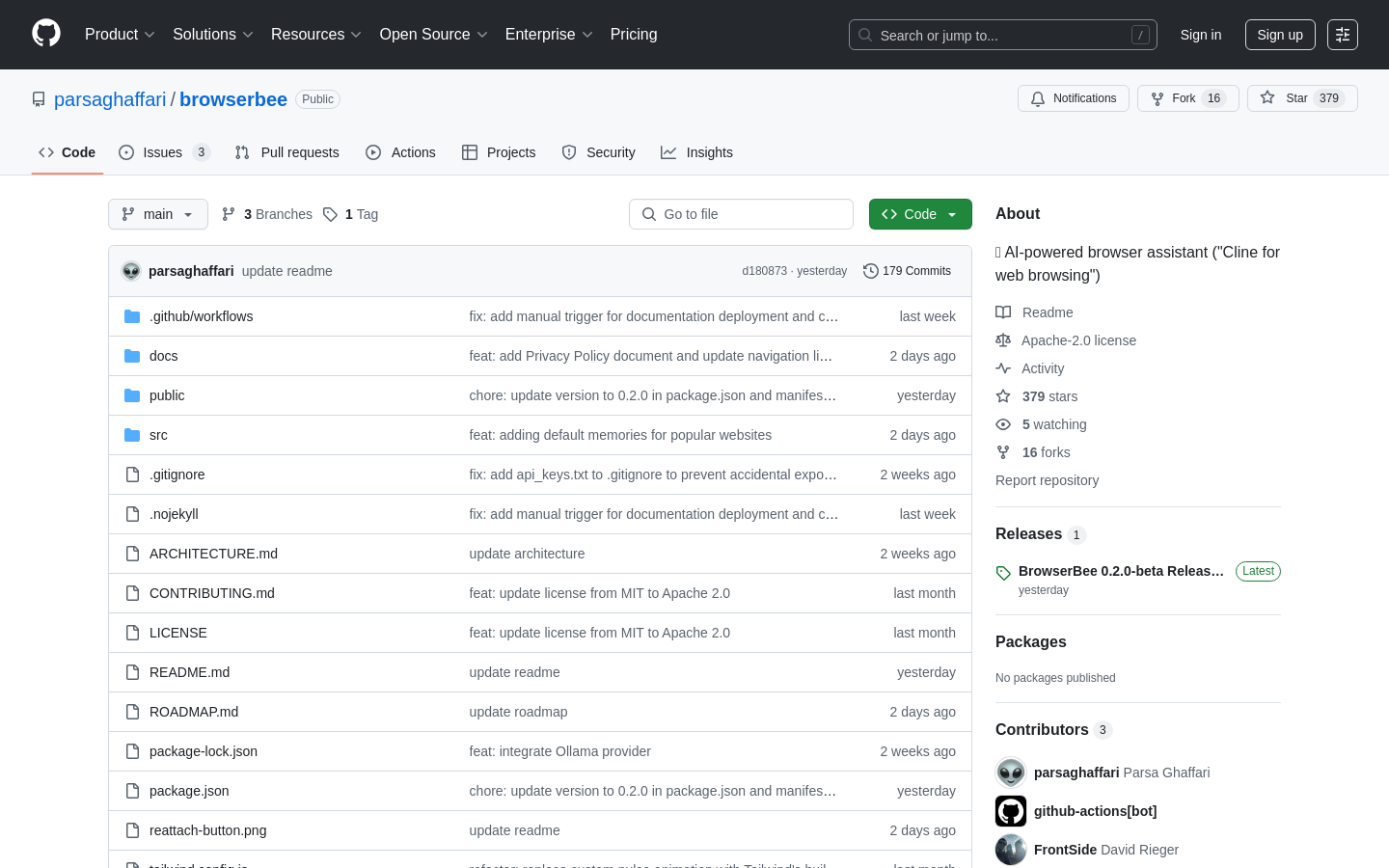
Task: Open the 3 Branches link
Action: pyautogui.click(x=267, y=214)
